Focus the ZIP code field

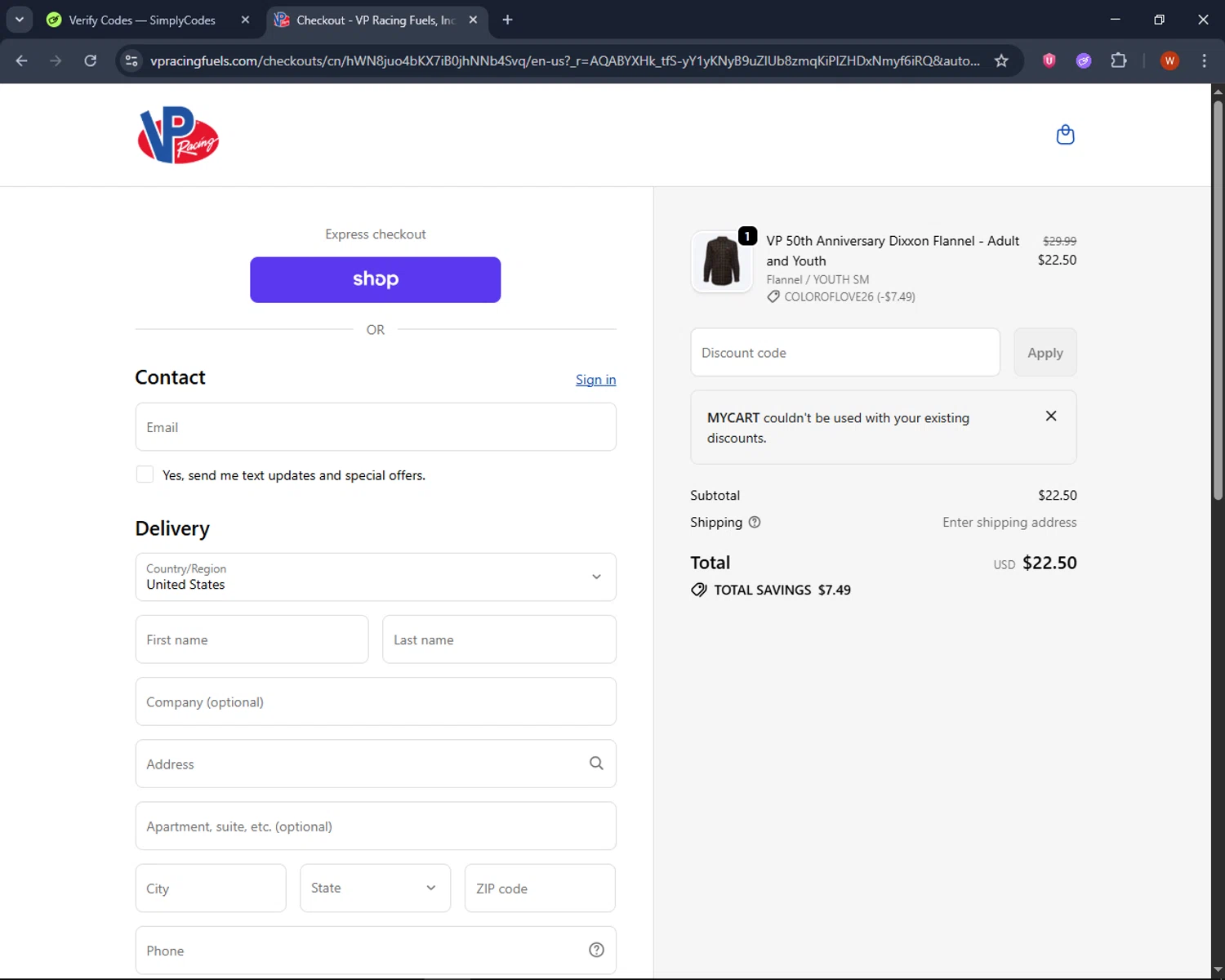[540, 888]
